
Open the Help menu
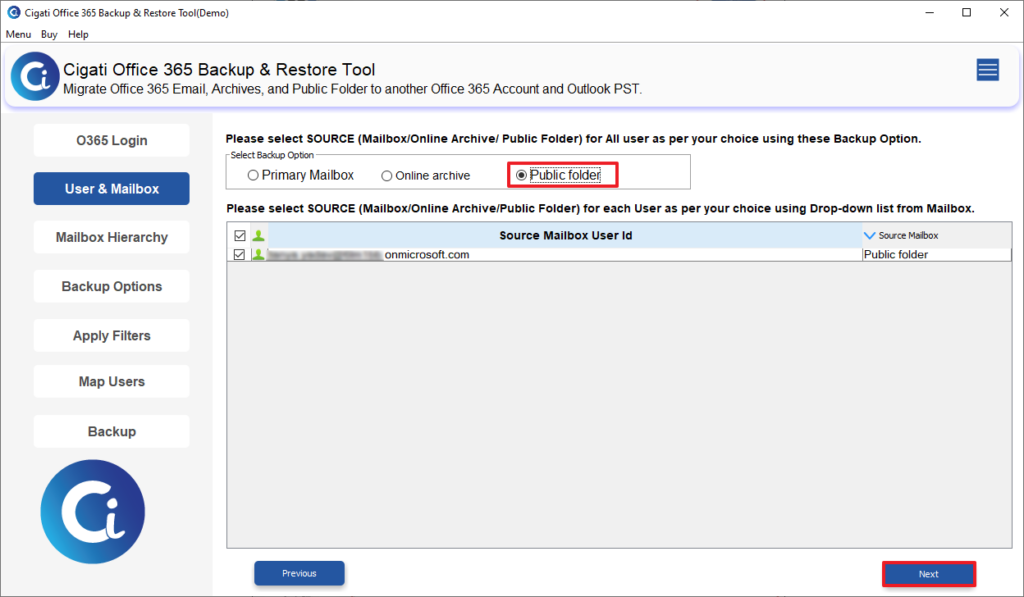(x=78, y=34)
